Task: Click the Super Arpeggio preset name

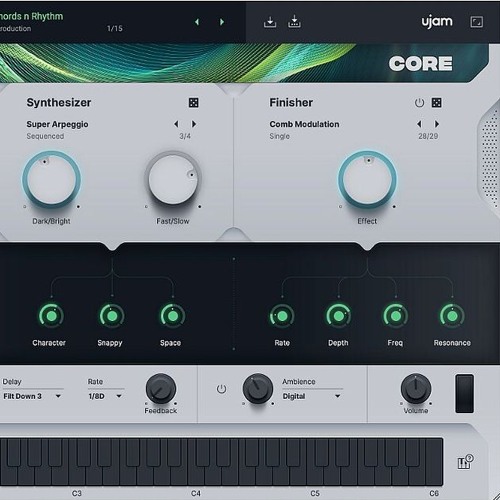Action: pos(57,124)
